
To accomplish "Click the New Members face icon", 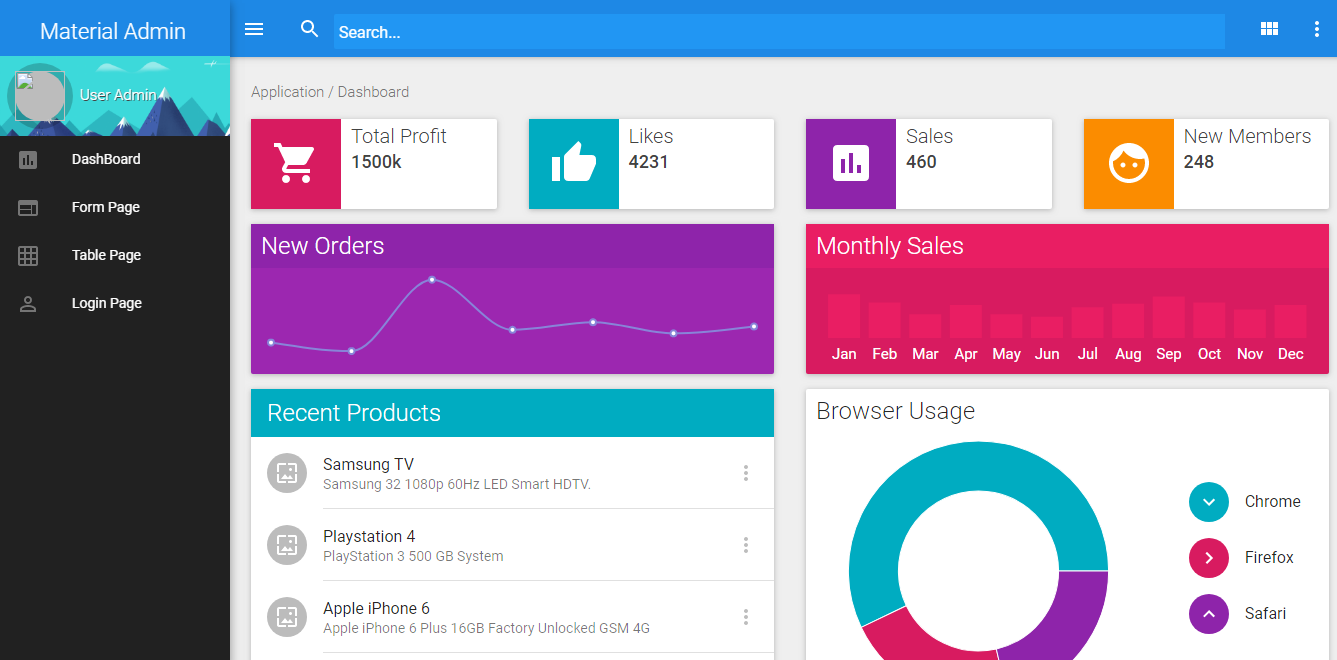I will pyautogui.click(x=1129, y=163).
